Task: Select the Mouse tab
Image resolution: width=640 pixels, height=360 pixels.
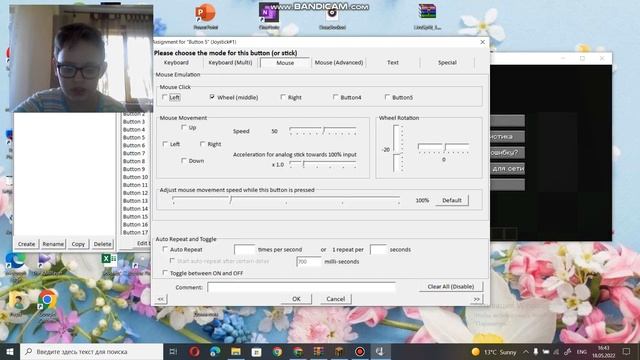Action: click(285, 63)
